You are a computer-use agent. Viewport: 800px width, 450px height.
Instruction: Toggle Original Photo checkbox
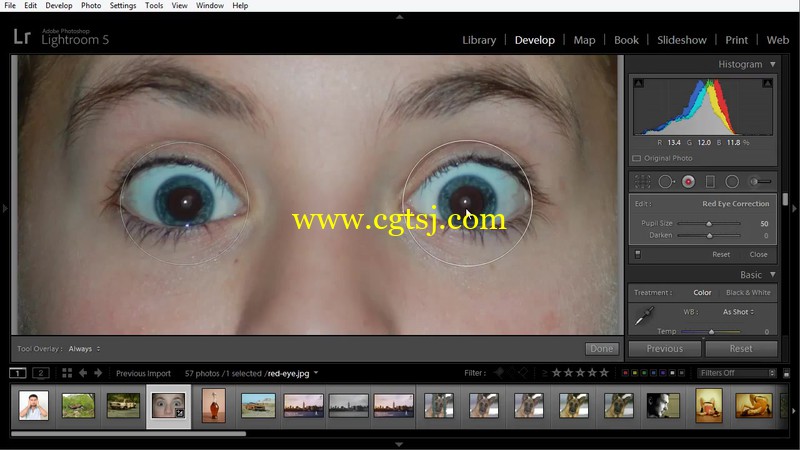click(x=637, y=158)
